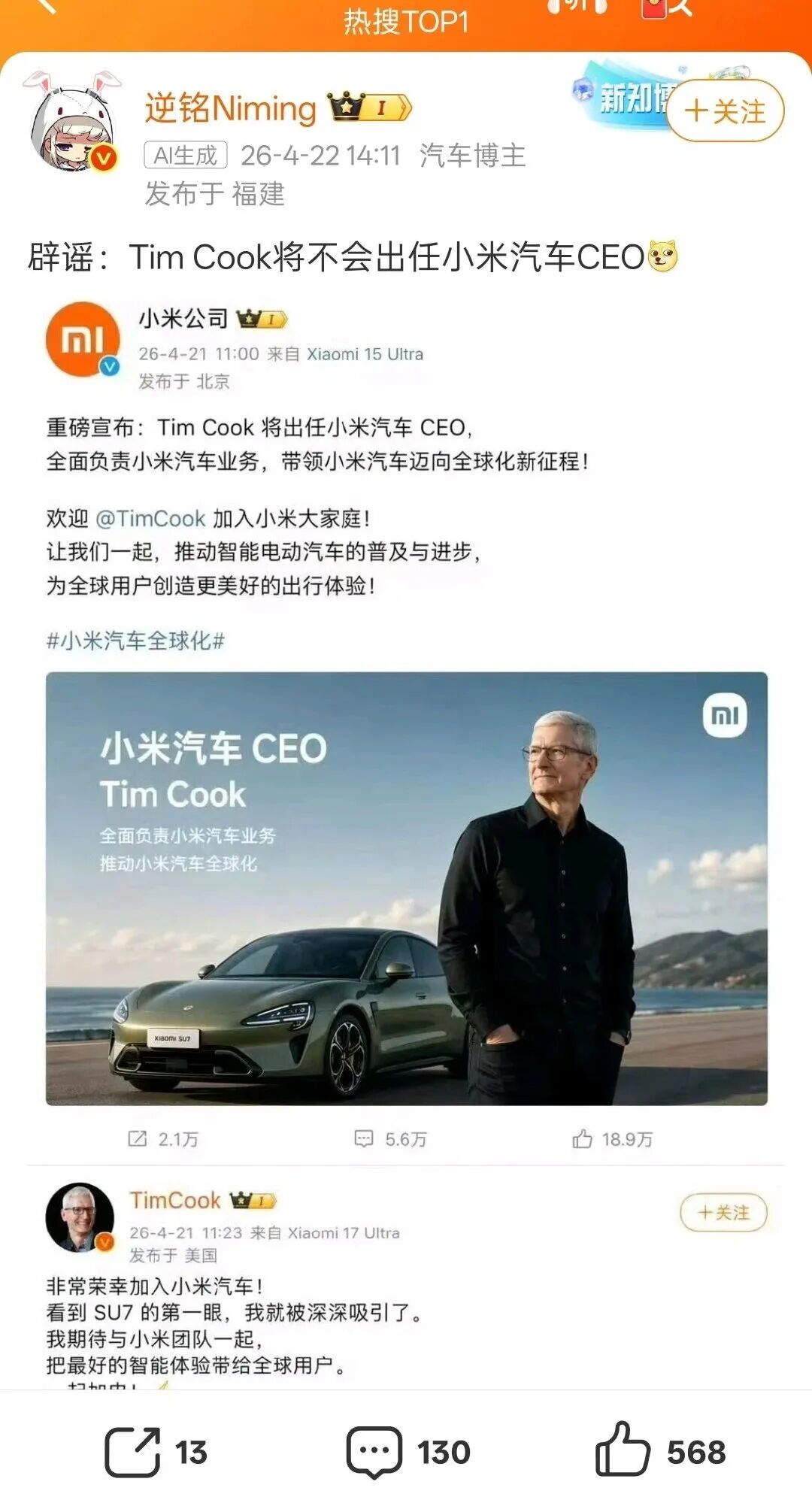Open comments via the bottom speech bubble icon
The height and width of the screenshot is (1503, 812).
point(374,1451)
